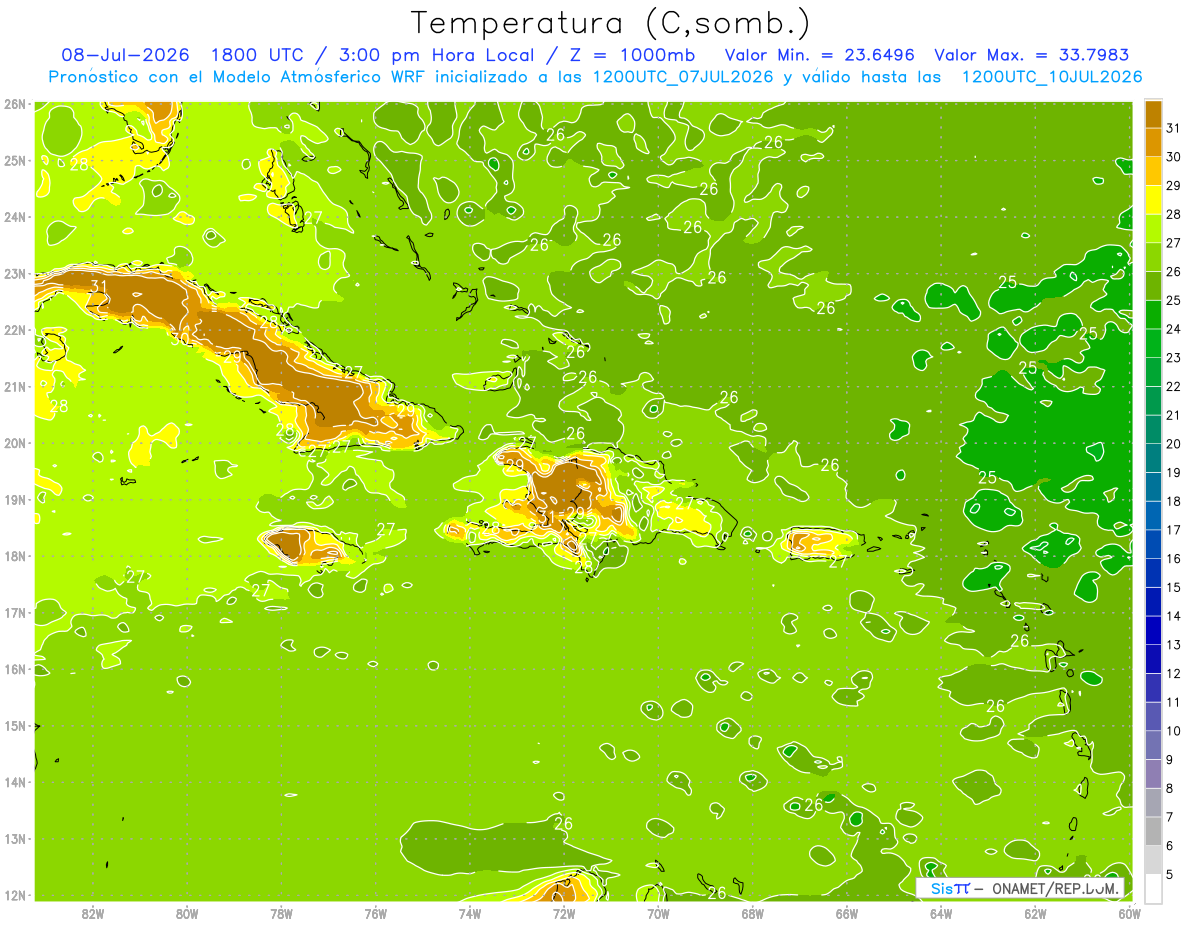Click the '12N' latitude axis label
The width and height of the screenshot is (1200, 927).
click(x=14, y=895)
